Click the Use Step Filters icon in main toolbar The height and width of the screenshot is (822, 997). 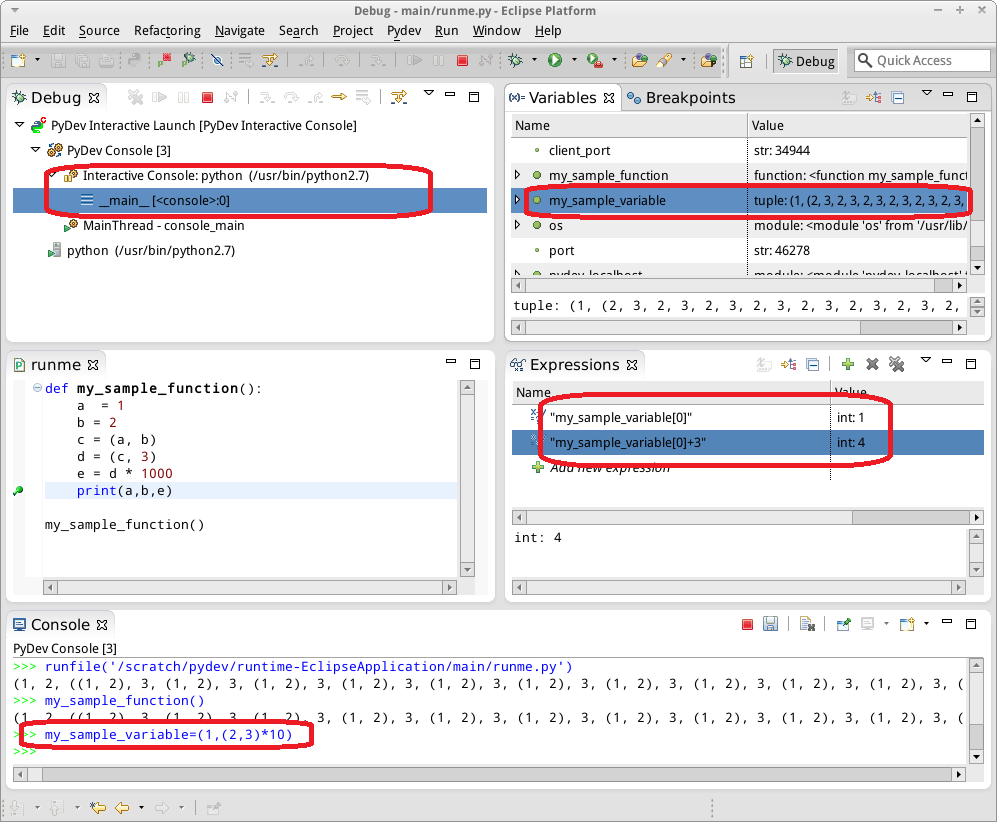click(x=270, y=60)
